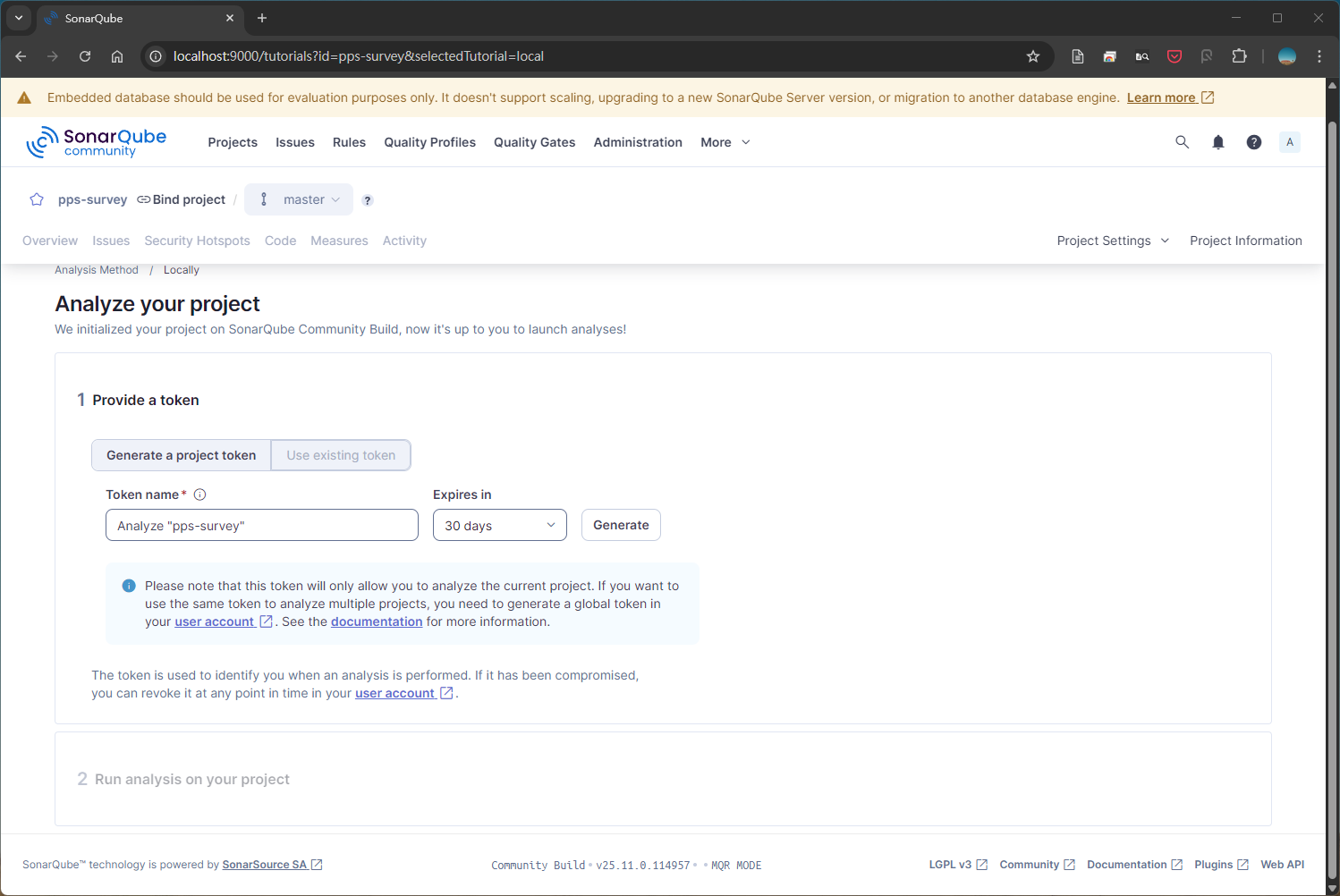Expand the More navigation menu

(725, 142)
